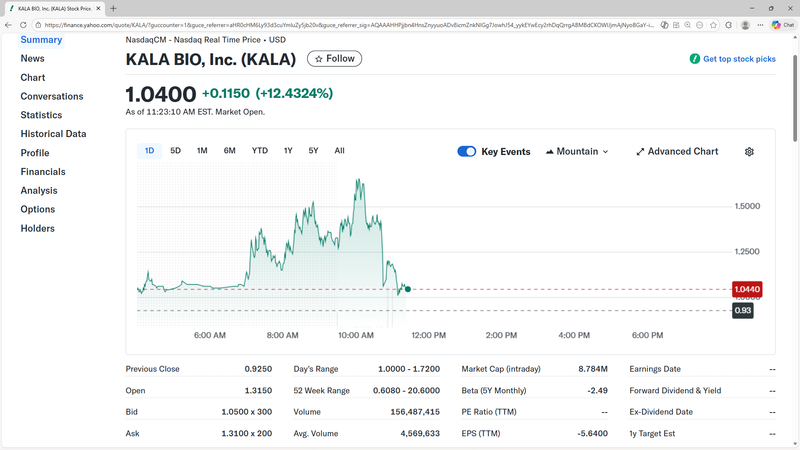This screenshot has height=450, width=800.
Task: Click Get top stock picks link
Action: tap(739, 59)
